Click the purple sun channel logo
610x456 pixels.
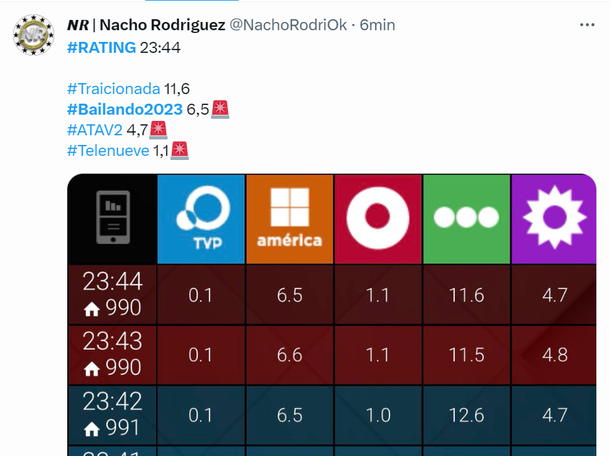pos(554,219)
